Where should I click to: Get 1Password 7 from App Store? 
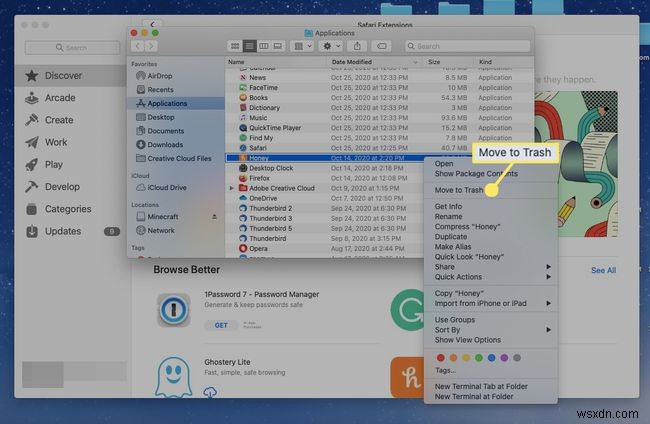point(221,325)
